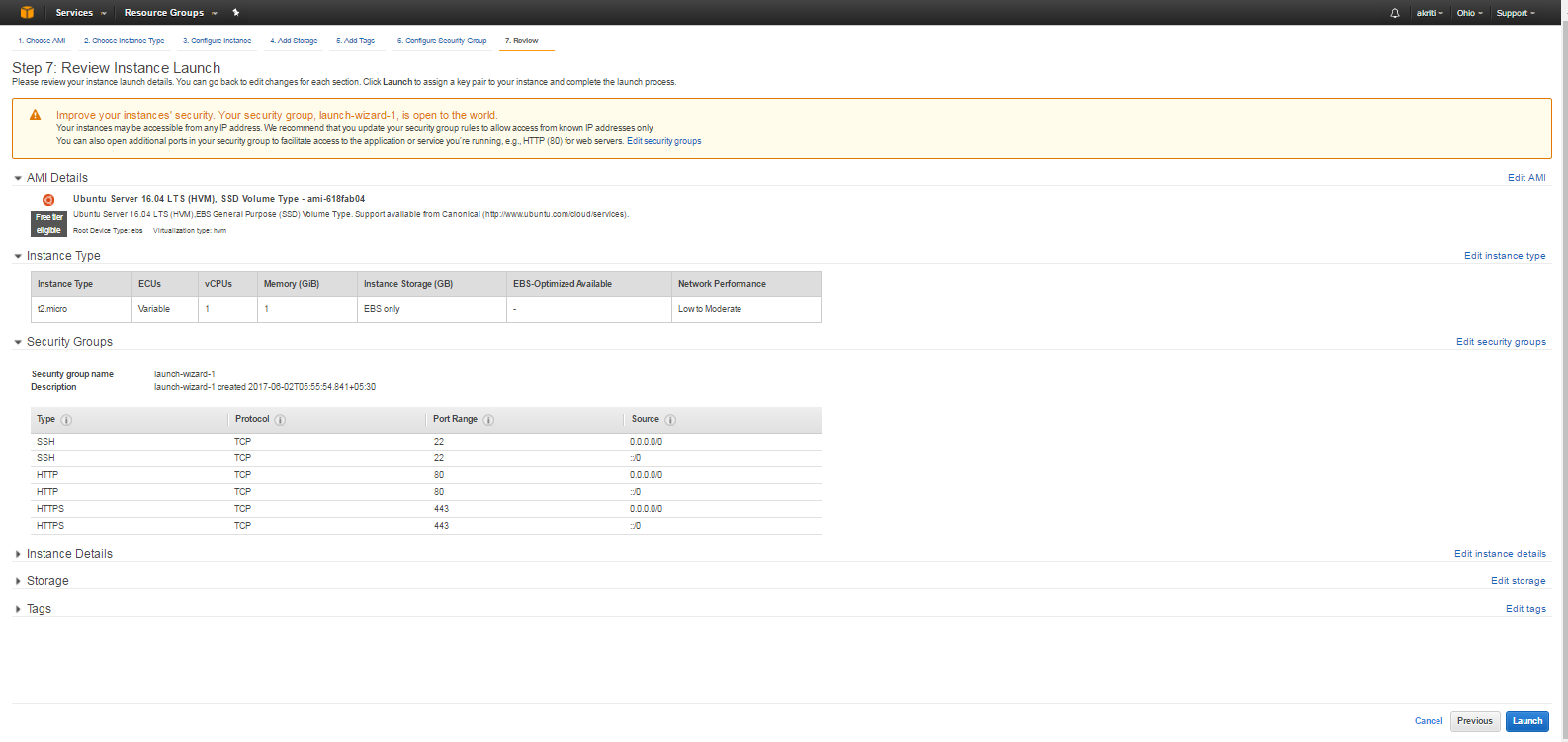Open the Services dropdown menu

81,13
